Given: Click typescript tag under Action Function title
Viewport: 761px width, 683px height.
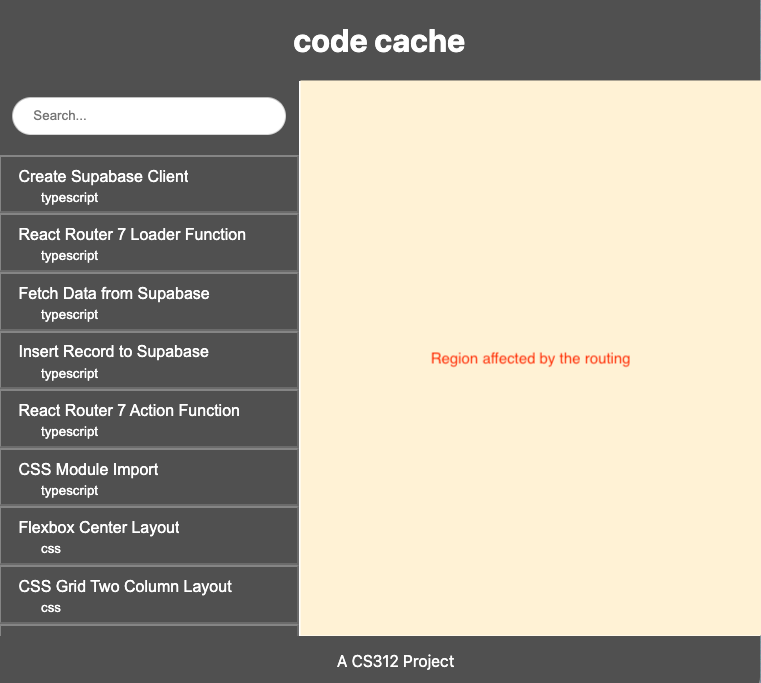Looking at the screenshot, I should (69, 432).
